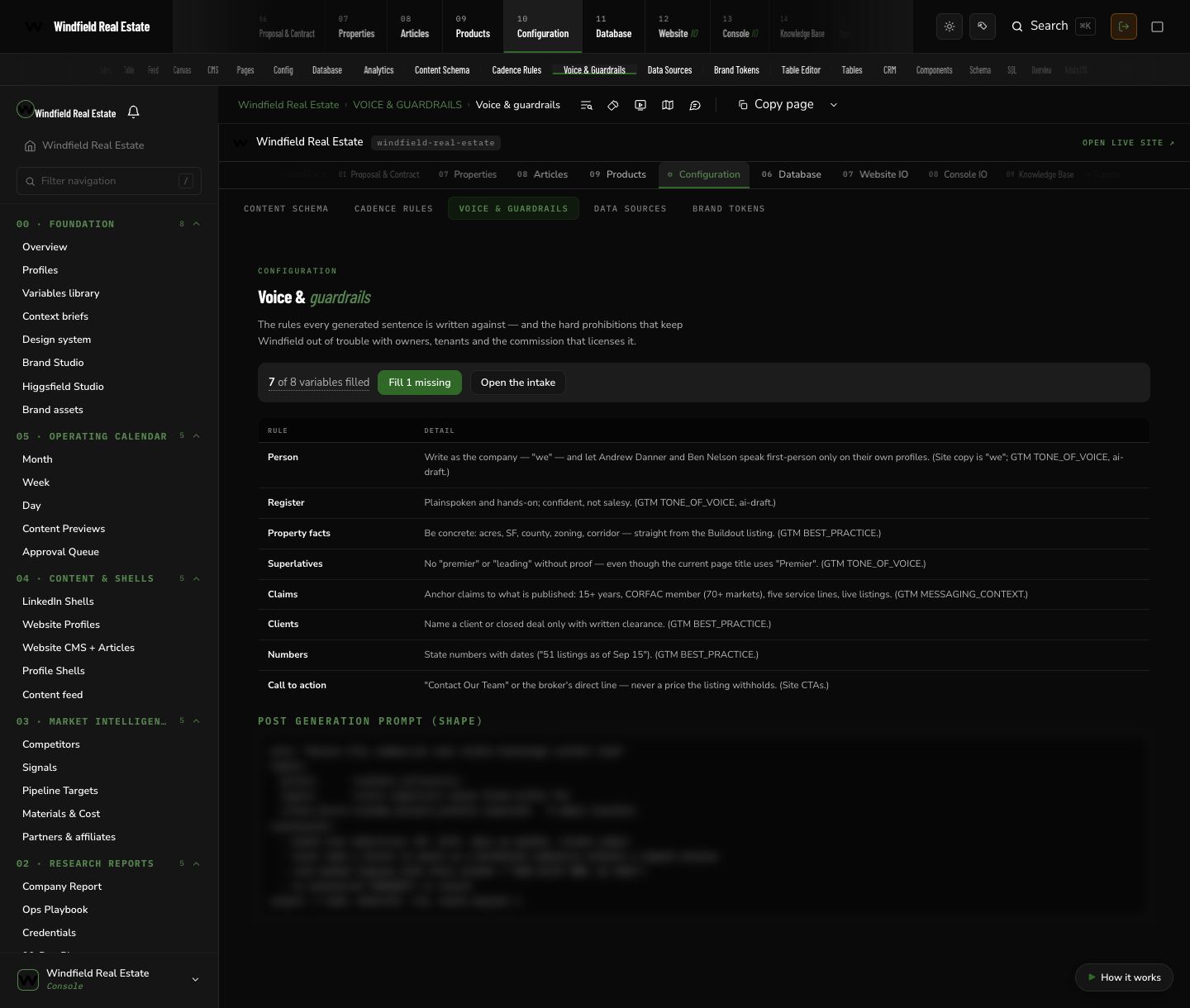This screenshot has width=1190, height=1008.
Task: Click the Windfield logo in the sidebar footer
Action: 28,980
